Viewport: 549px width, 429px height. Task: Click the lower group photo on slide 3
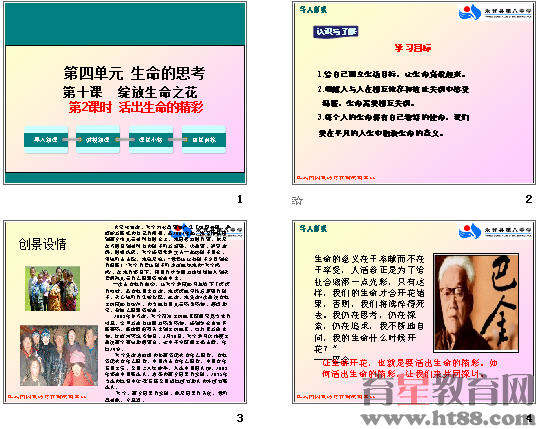pyautogui.click(x=59, y=355)
